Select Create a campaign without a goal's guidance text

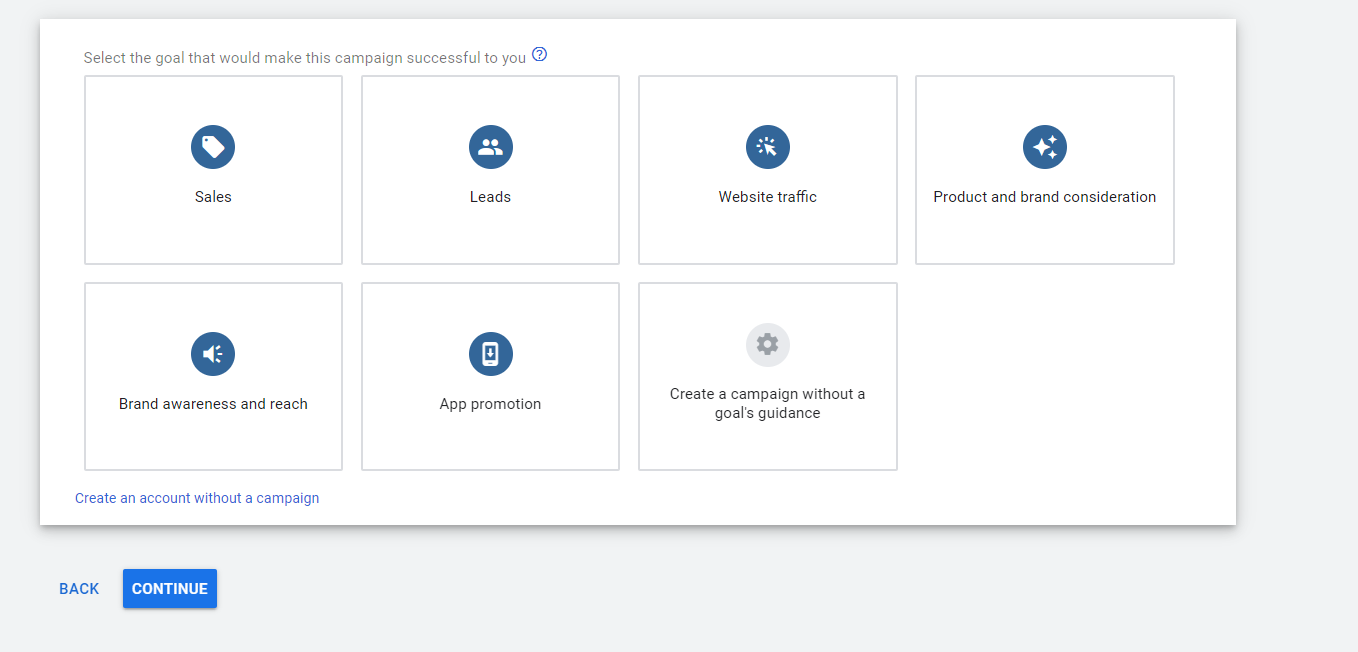click(767, 404)
